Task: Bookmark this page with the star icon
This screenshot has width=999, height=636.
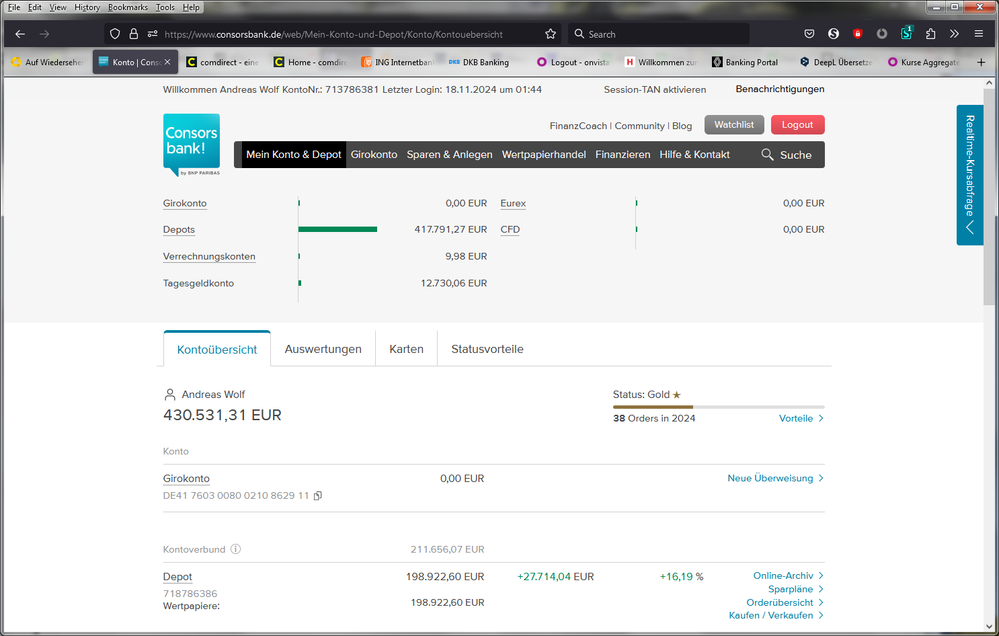Action: coord(550,34)
